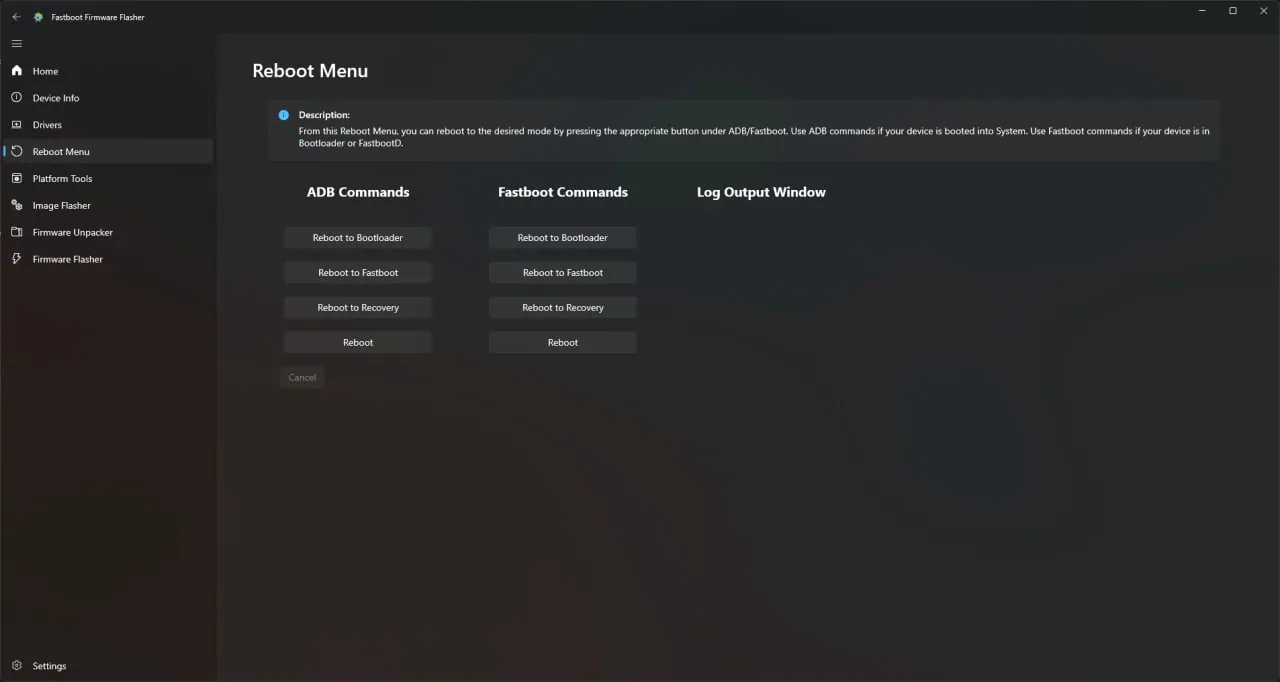Click the Description label text
1280x682 pixels.
(x=324, y=115)
